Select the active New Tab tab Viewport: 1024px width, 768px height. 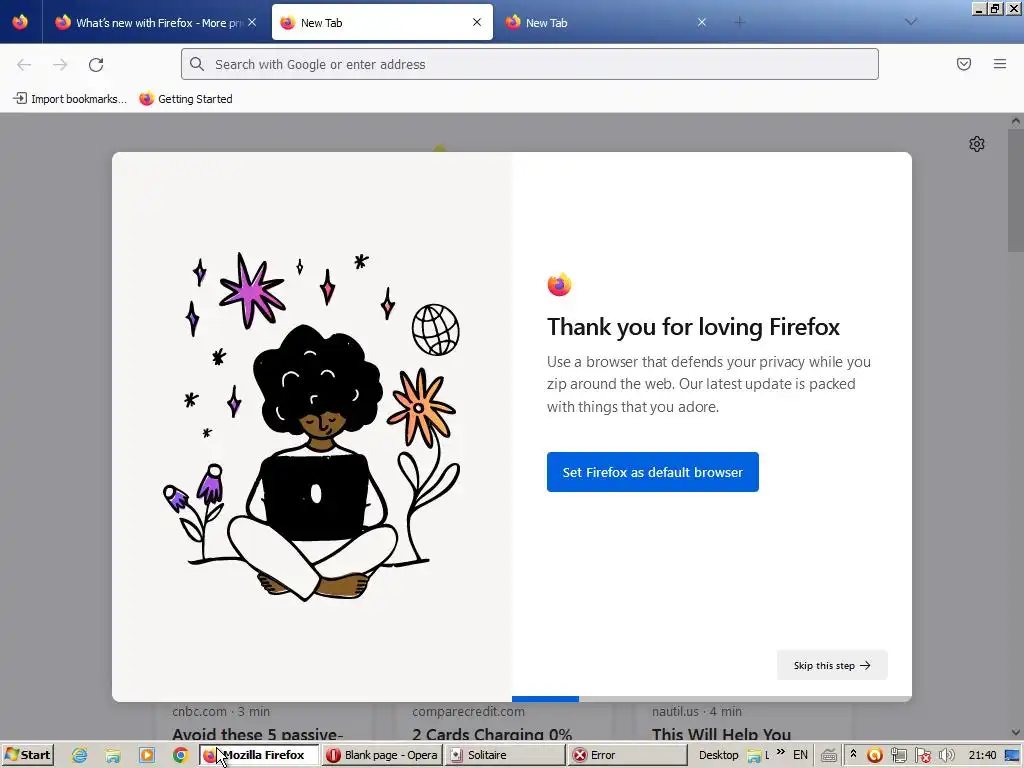(382, 22)
